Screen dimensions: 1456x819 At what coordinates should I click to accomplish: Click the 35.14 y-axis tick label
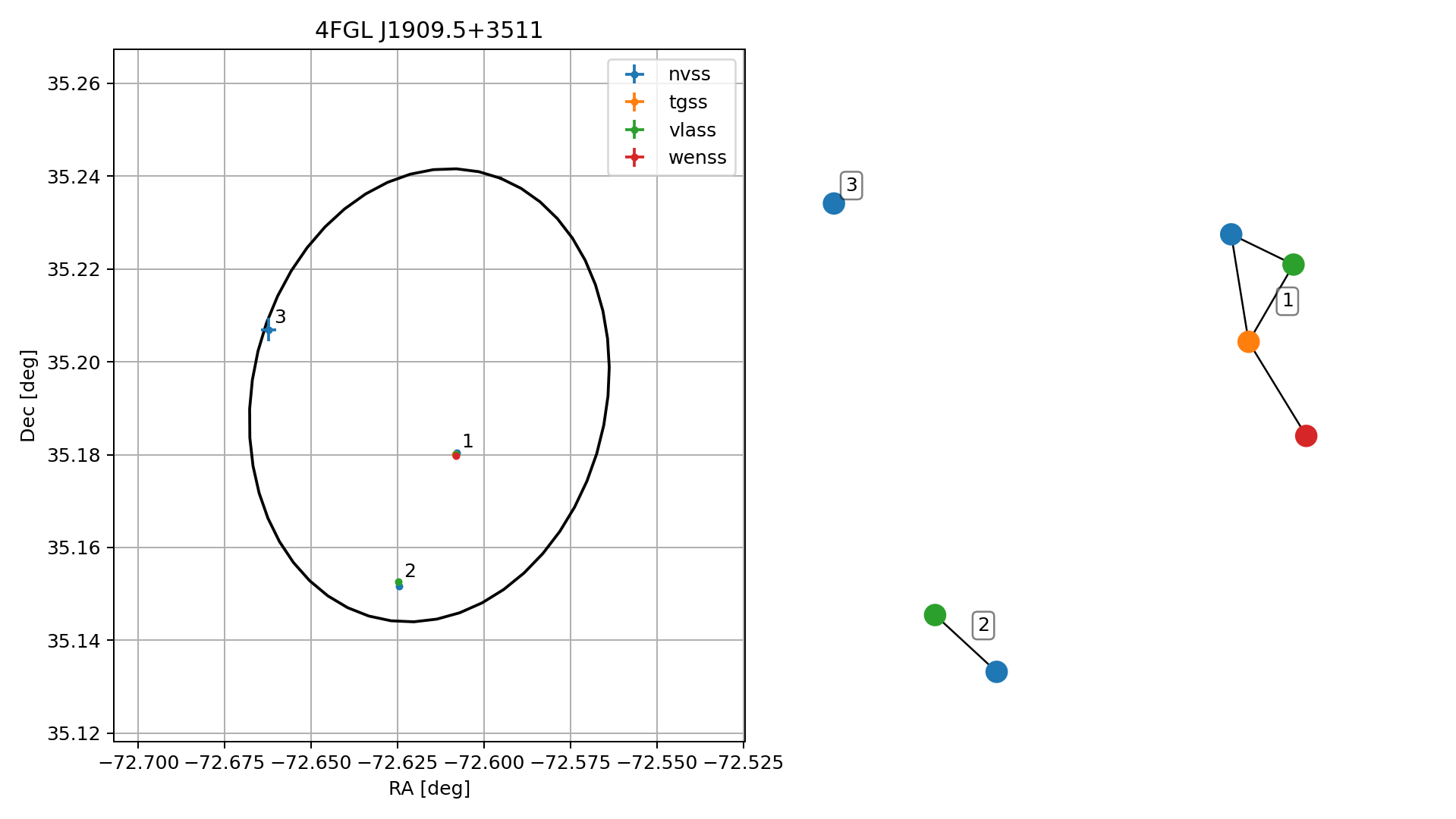74,641
